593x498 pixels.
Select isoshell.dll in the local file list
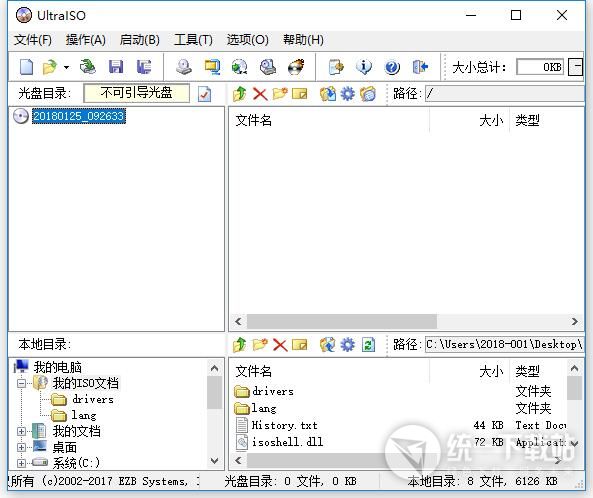(x=287, y=442)
